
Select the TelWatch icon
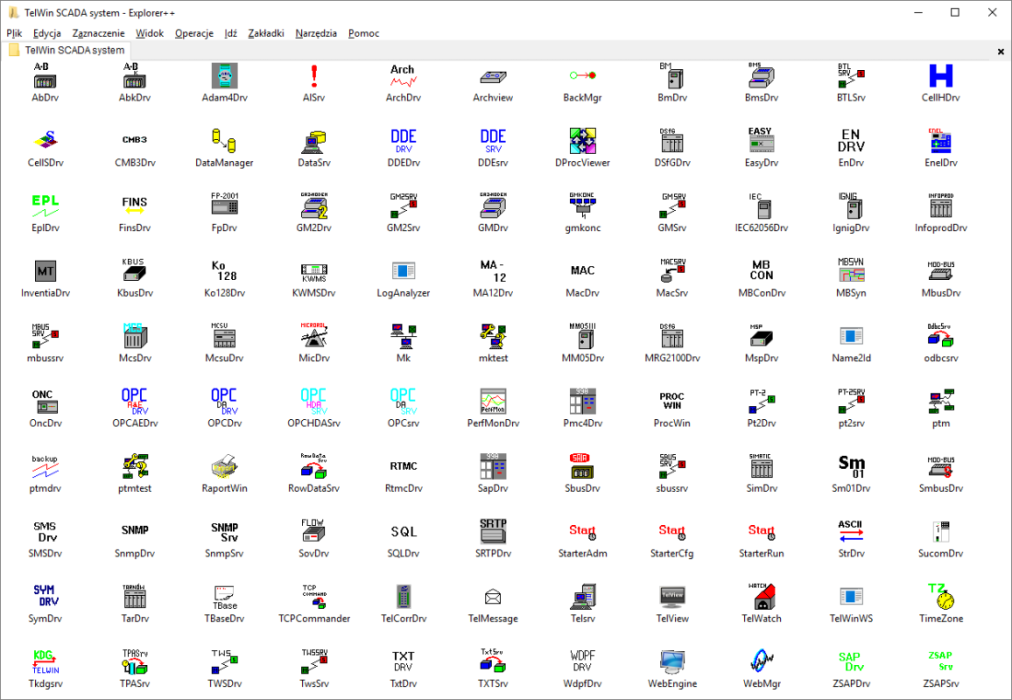pyautogui.click(x=762, y=597)
